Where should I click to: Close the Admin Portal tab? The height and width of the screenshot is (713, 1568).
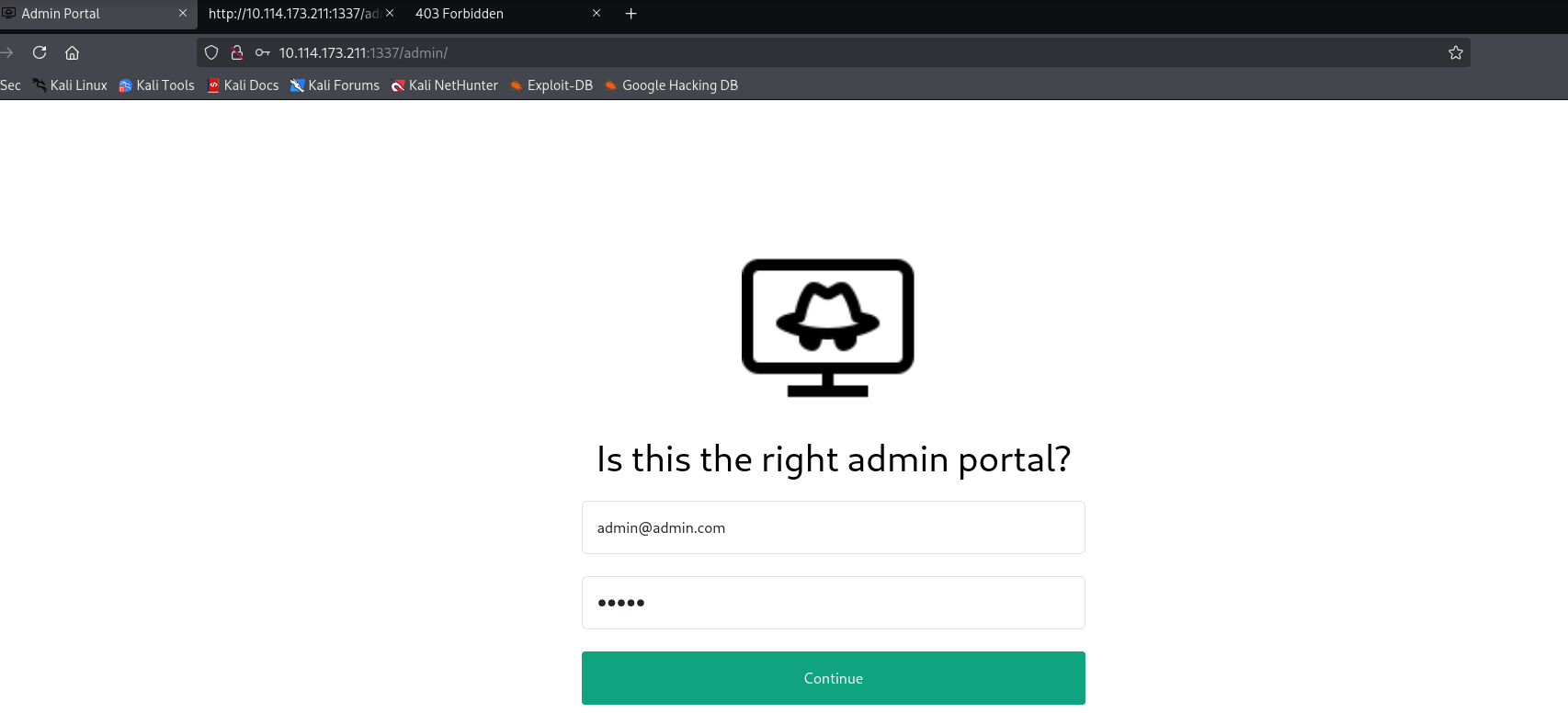coord(183,14)
